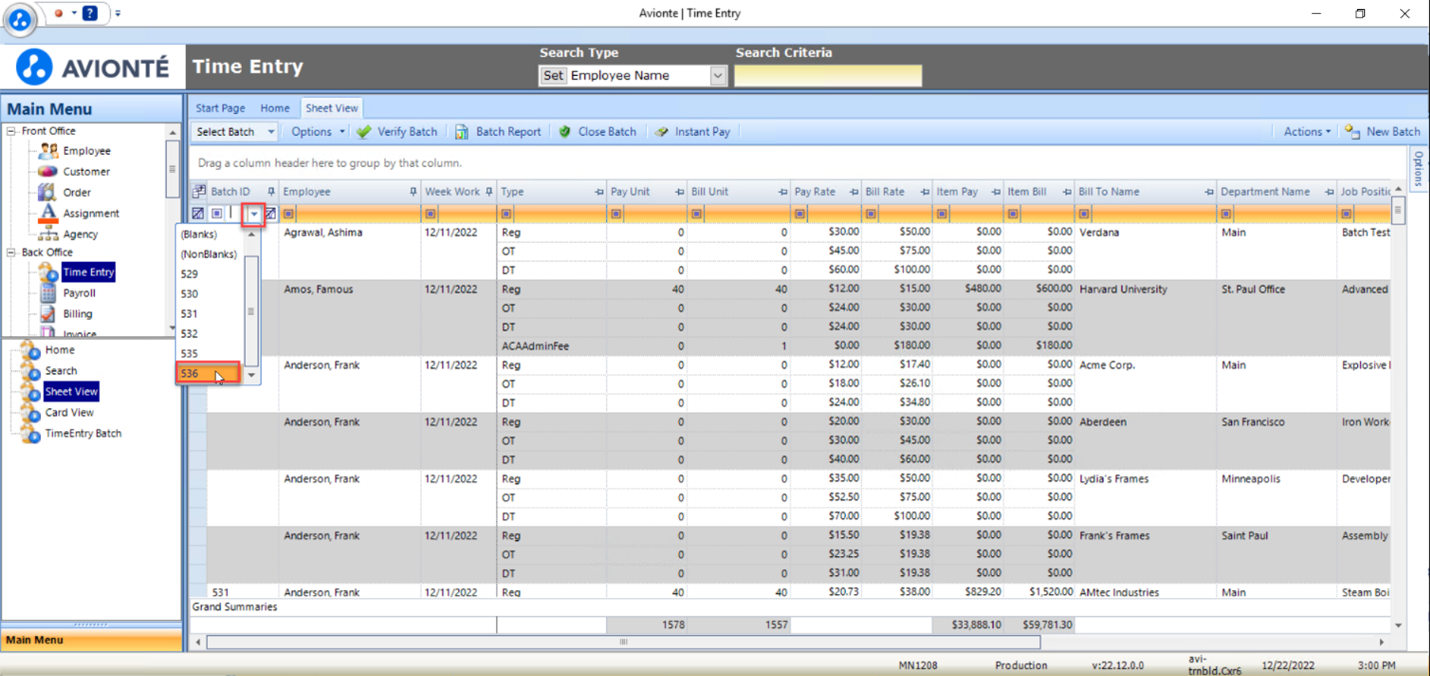This screenshot has height=676, width=1430.
Task: Toggle pin on Bill Unit column header
Action: tap(783, 192)
